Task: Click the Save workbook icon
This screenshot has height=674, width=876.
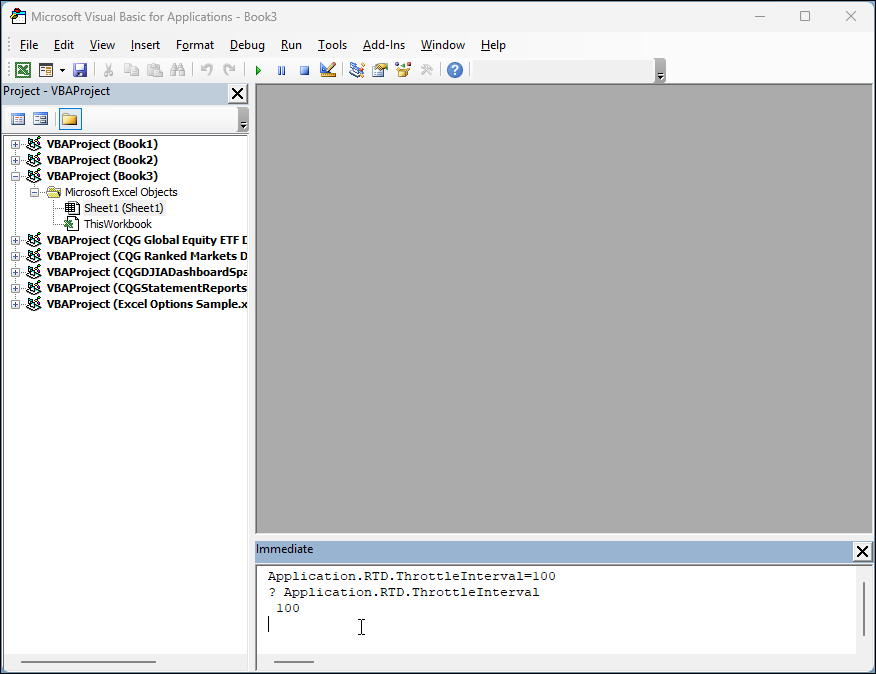Action: click(x=80, y=70)
